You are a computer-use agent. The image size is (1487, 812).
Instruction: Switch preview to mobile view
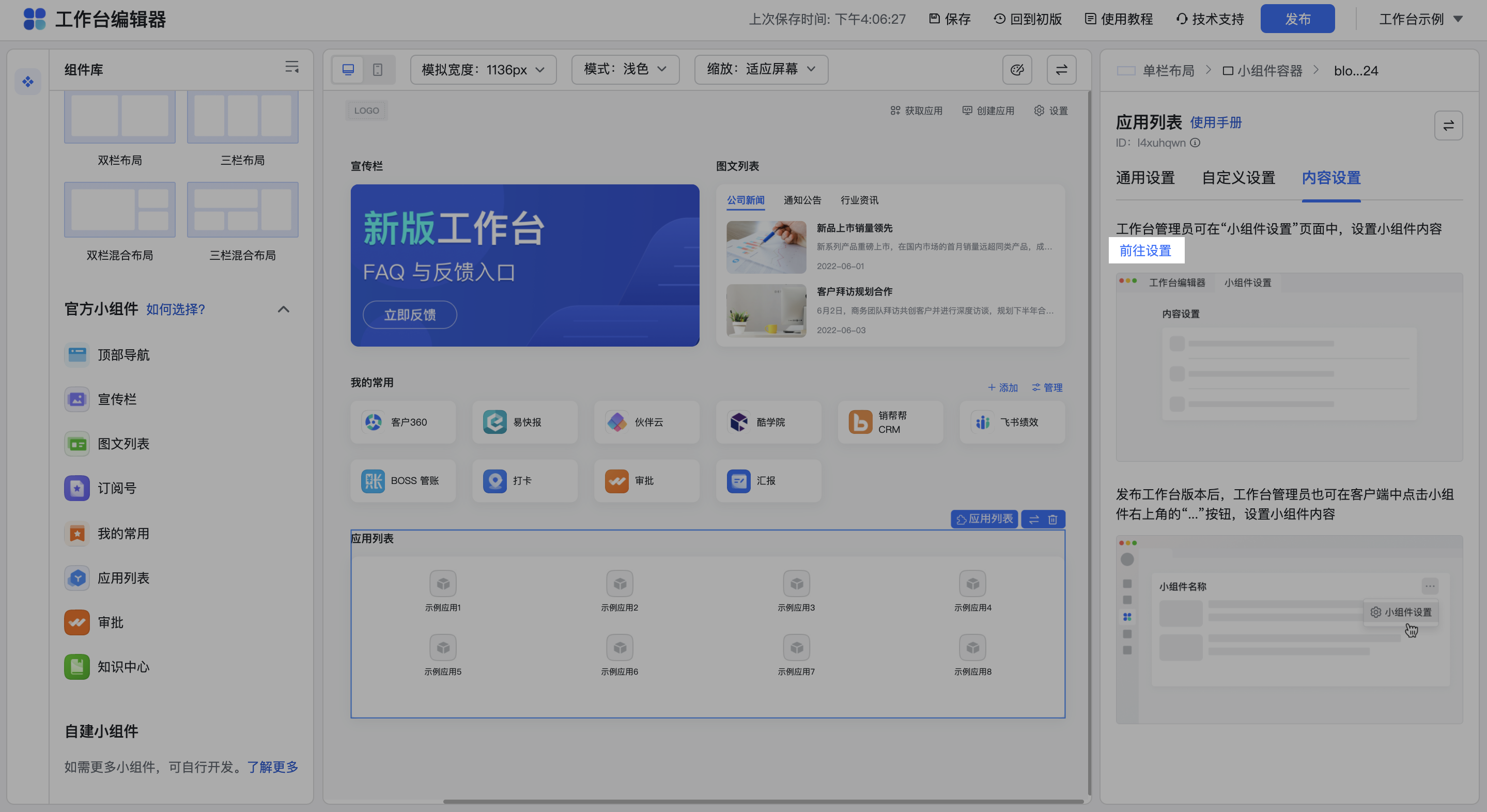(x=378, y=69)
